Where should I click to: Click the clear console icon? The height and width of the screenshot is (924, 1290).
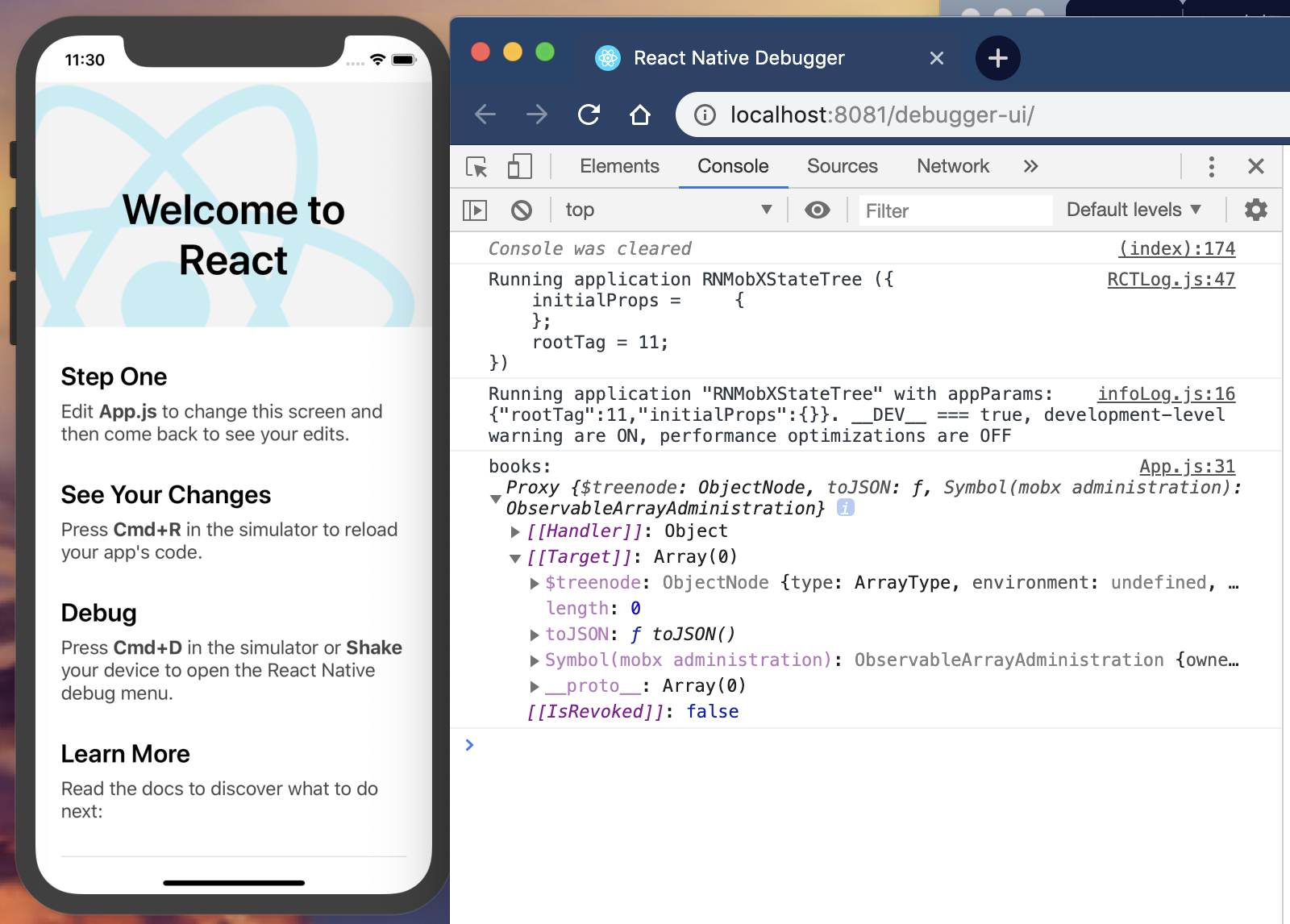(522, 210)
